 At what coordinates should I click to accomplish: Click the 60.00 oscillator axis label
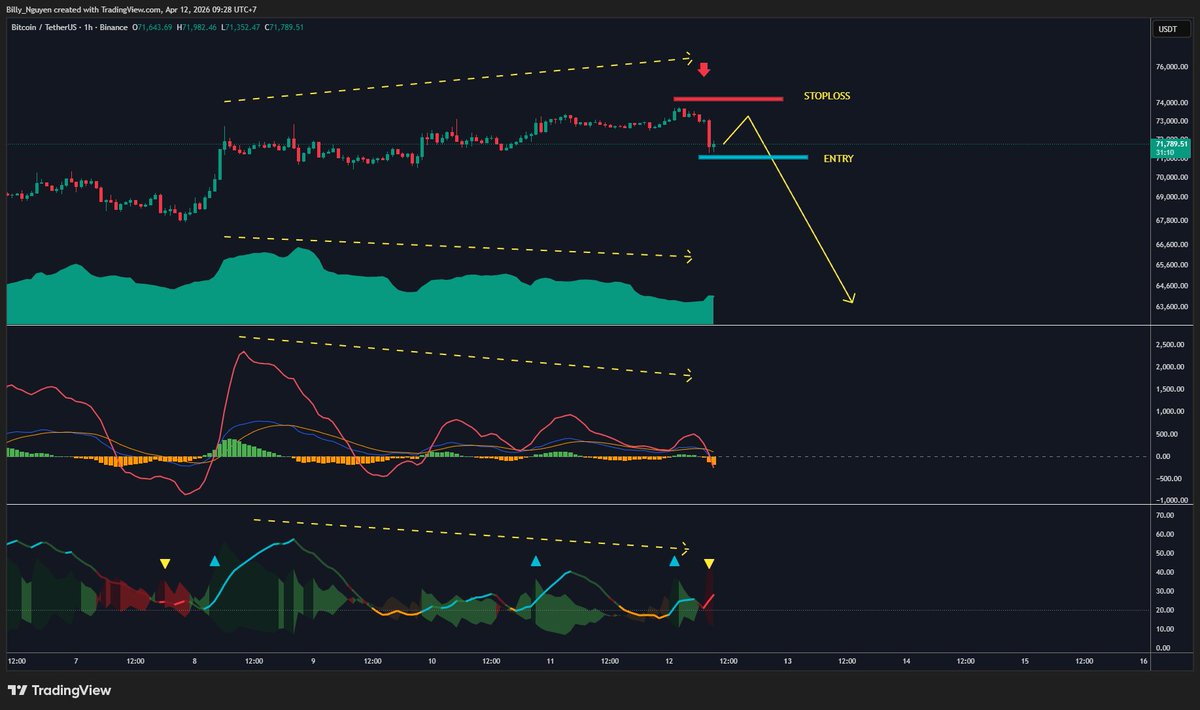[x=1164, y=534]
